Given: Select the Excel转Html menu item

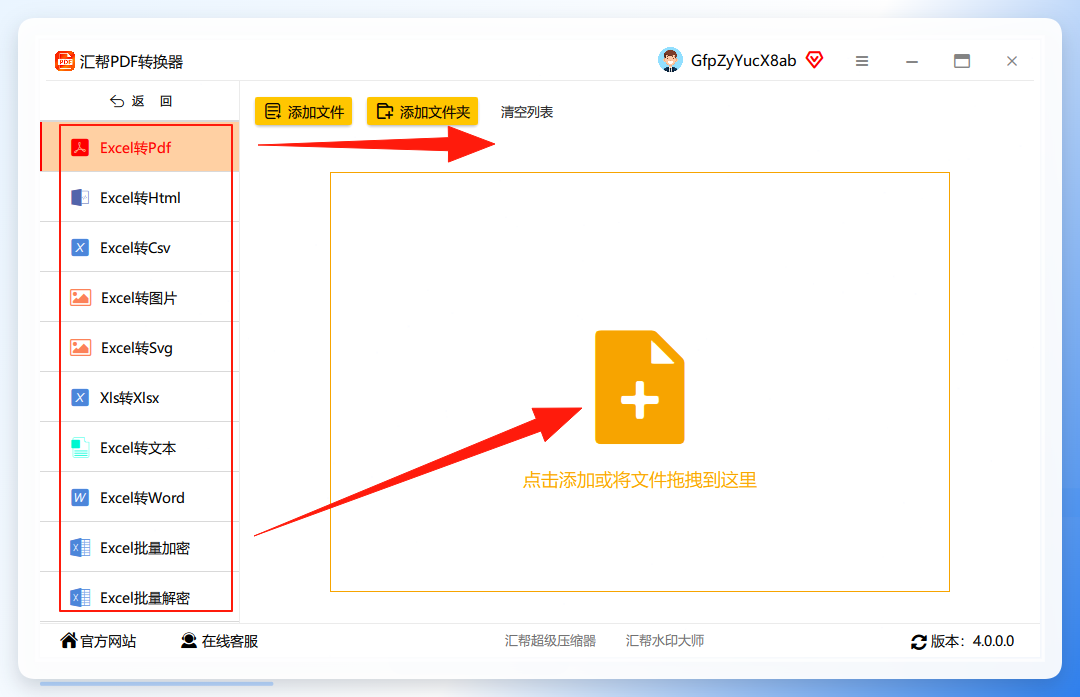Looking at the screenshot, I should pyautogui.click(x=140, y=198).
